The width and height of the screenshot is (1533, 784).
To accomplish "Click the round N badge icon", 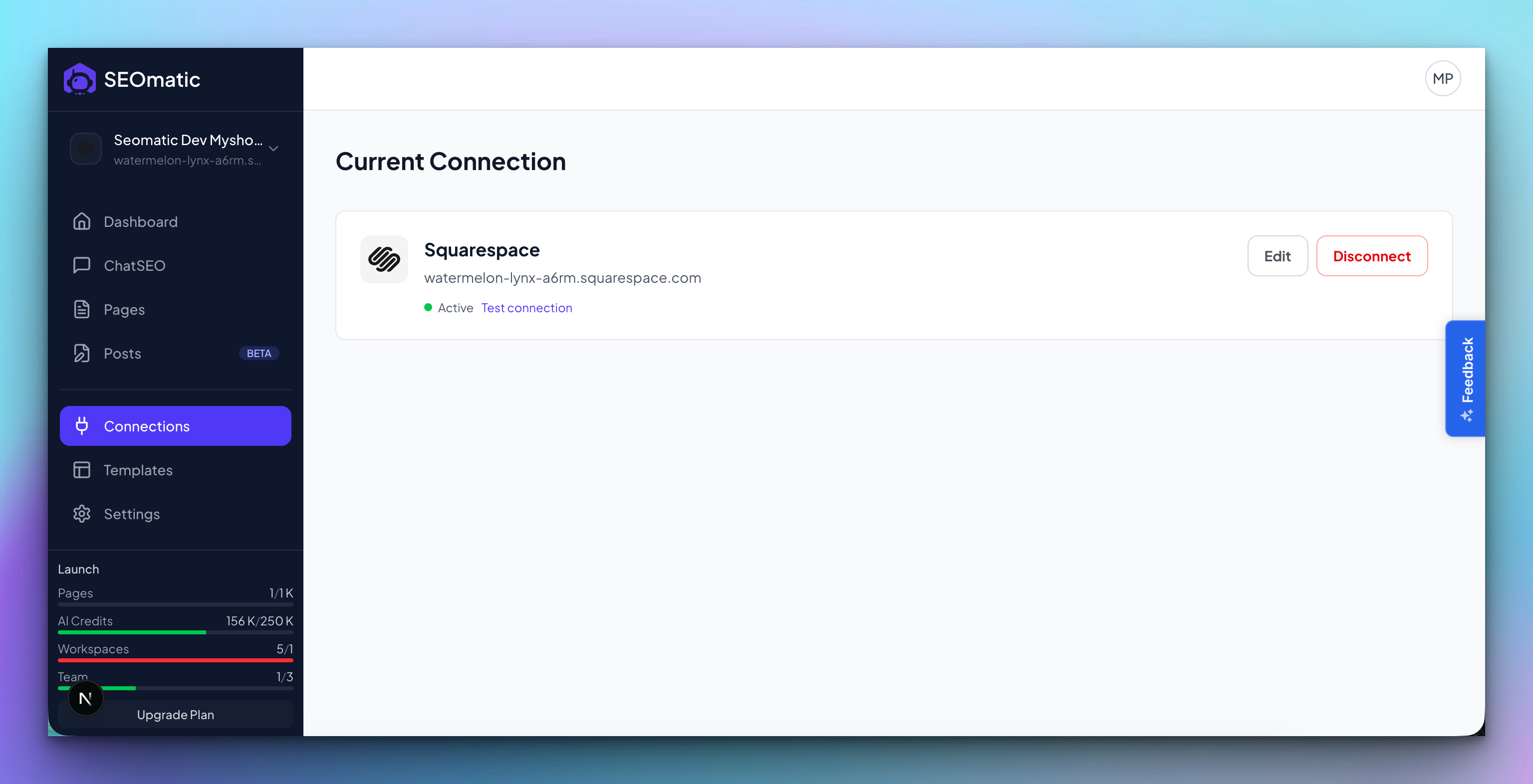I will (86, 698).
